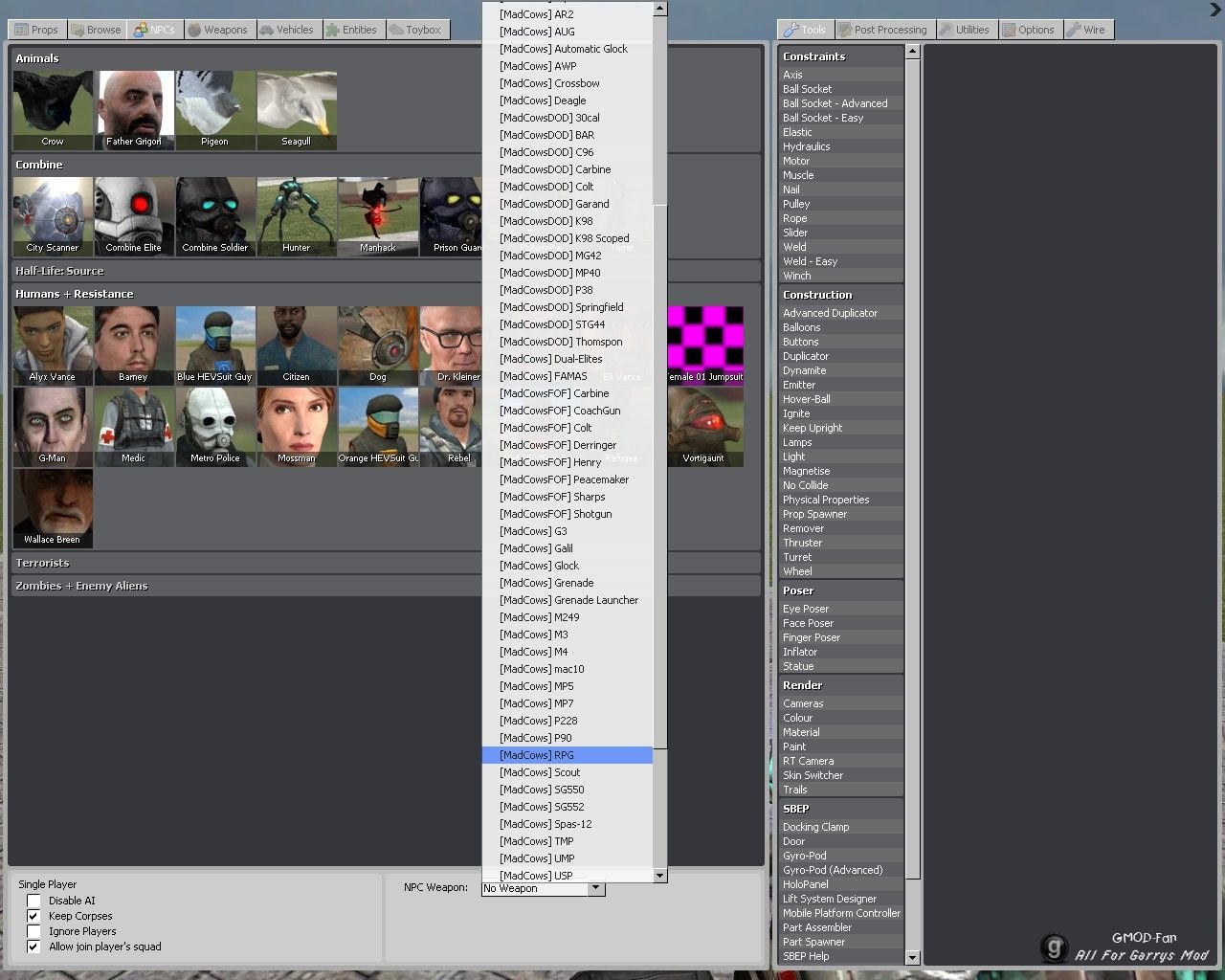
Task: Select Female 01 Jumpsuit missing-texture icon
Action: pyautogui.click(x=705, y=345)
